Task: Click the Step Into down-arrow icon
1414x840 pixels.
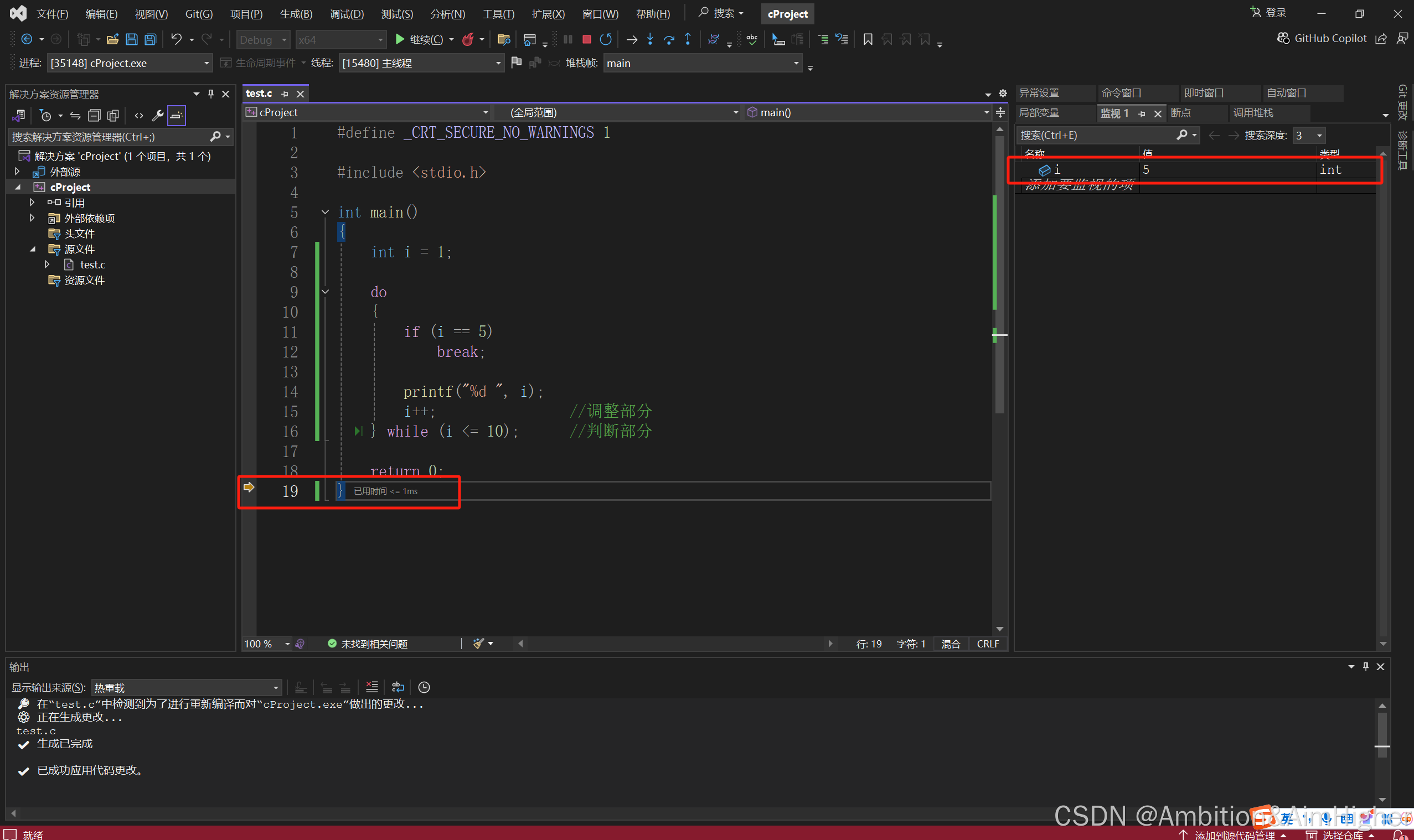Action: pyautogui.click(x=650, y=39)
